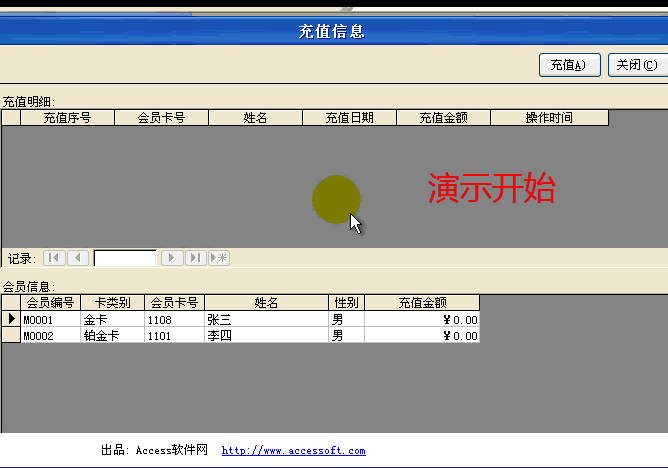Click the 卡类别 column header
The width and height of the screenshot is (668, 468).
112,303
